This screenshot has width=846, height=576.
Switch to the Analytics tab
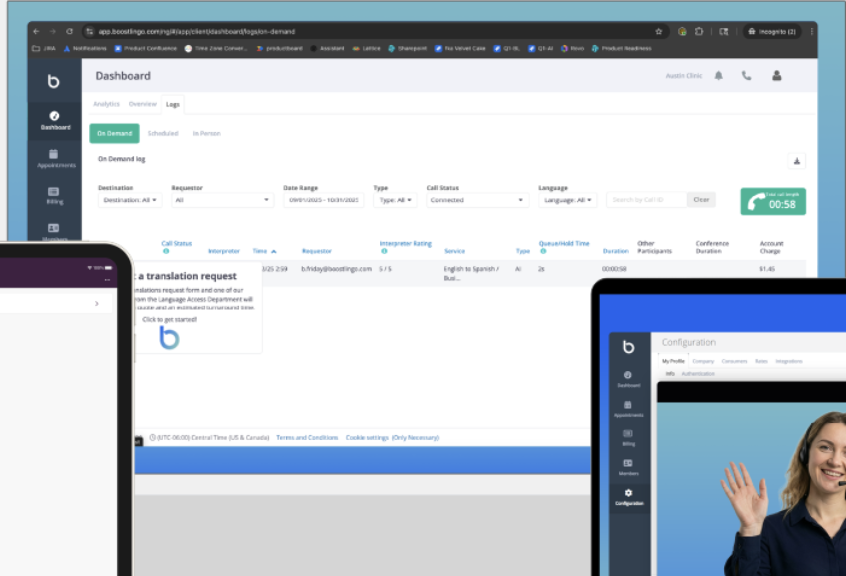click(106, 104)
